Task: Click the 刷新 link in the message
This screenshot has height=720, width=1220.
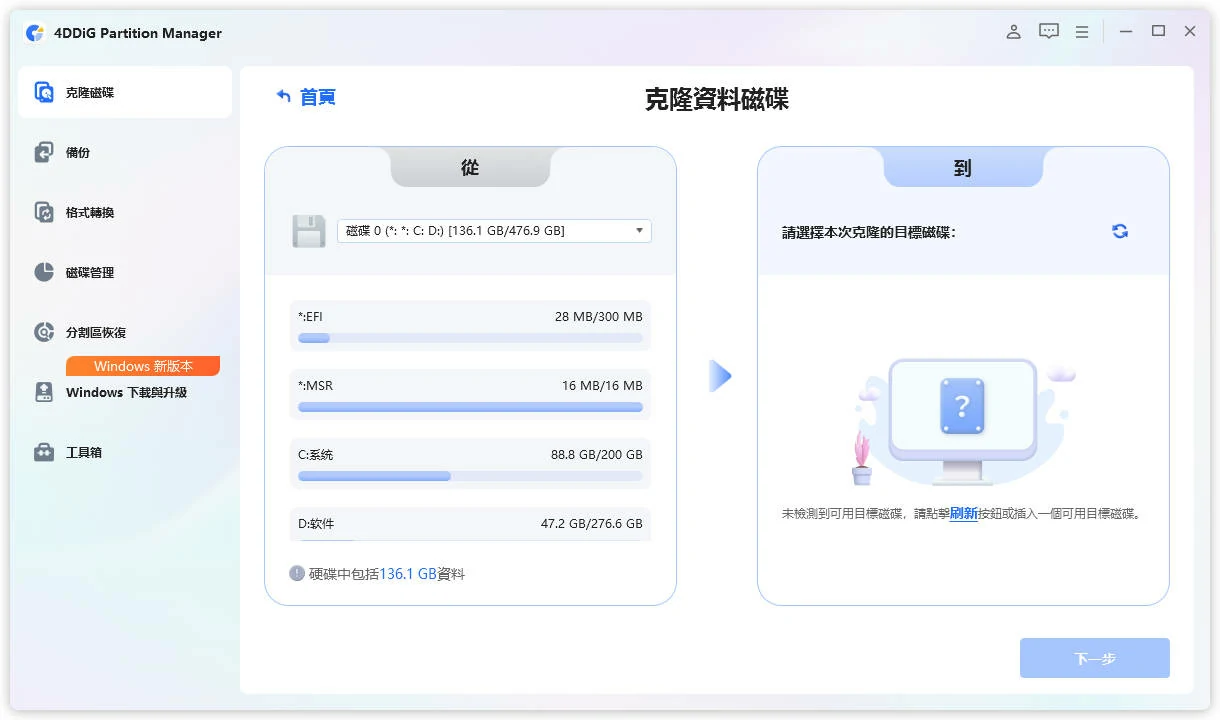Action: pyautogui.click(x=963, y=514)
